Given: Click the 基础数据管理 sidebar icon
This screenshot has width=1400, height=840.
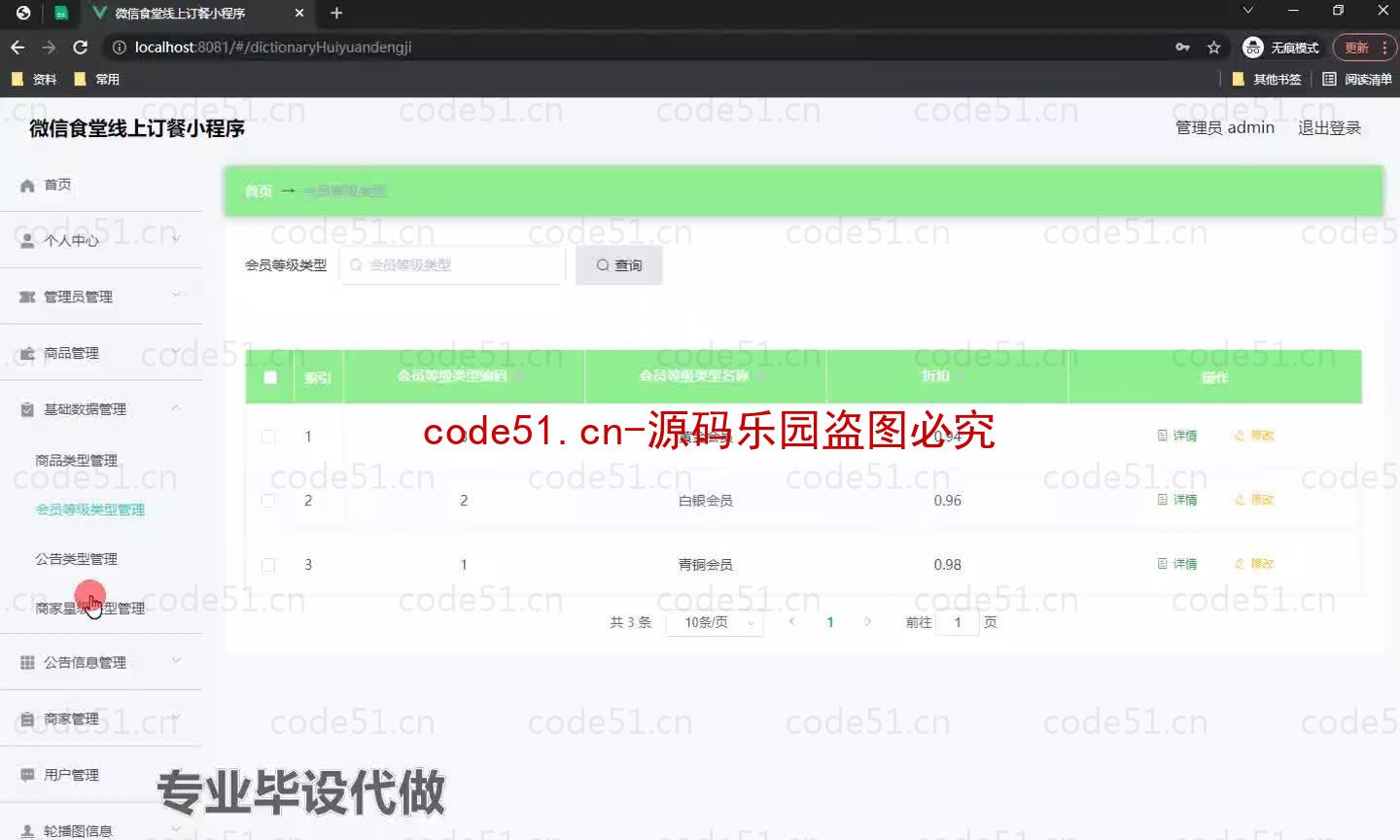Looking at the screenshot, I should pos(27,409).
